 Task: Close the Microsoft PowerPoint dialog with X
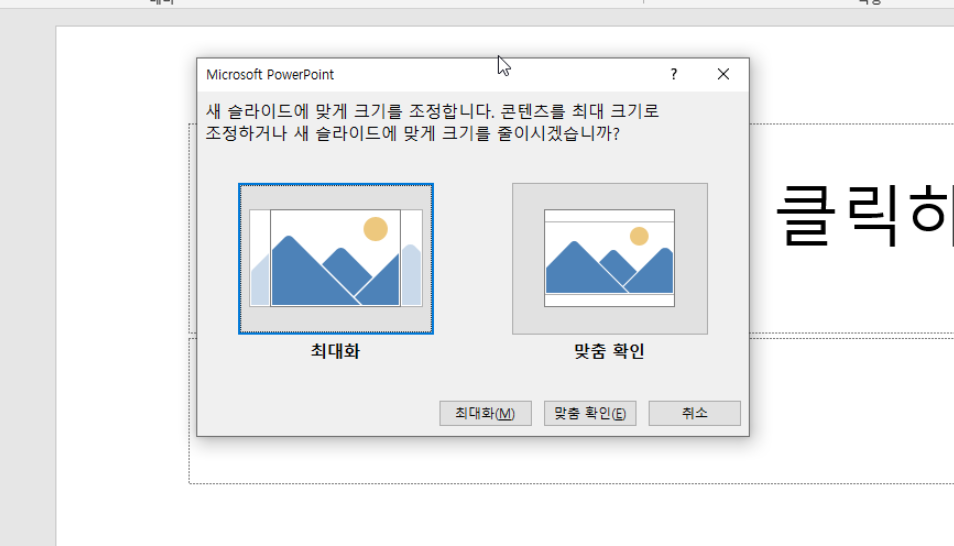pyautogui.click(x=723, y=74)
